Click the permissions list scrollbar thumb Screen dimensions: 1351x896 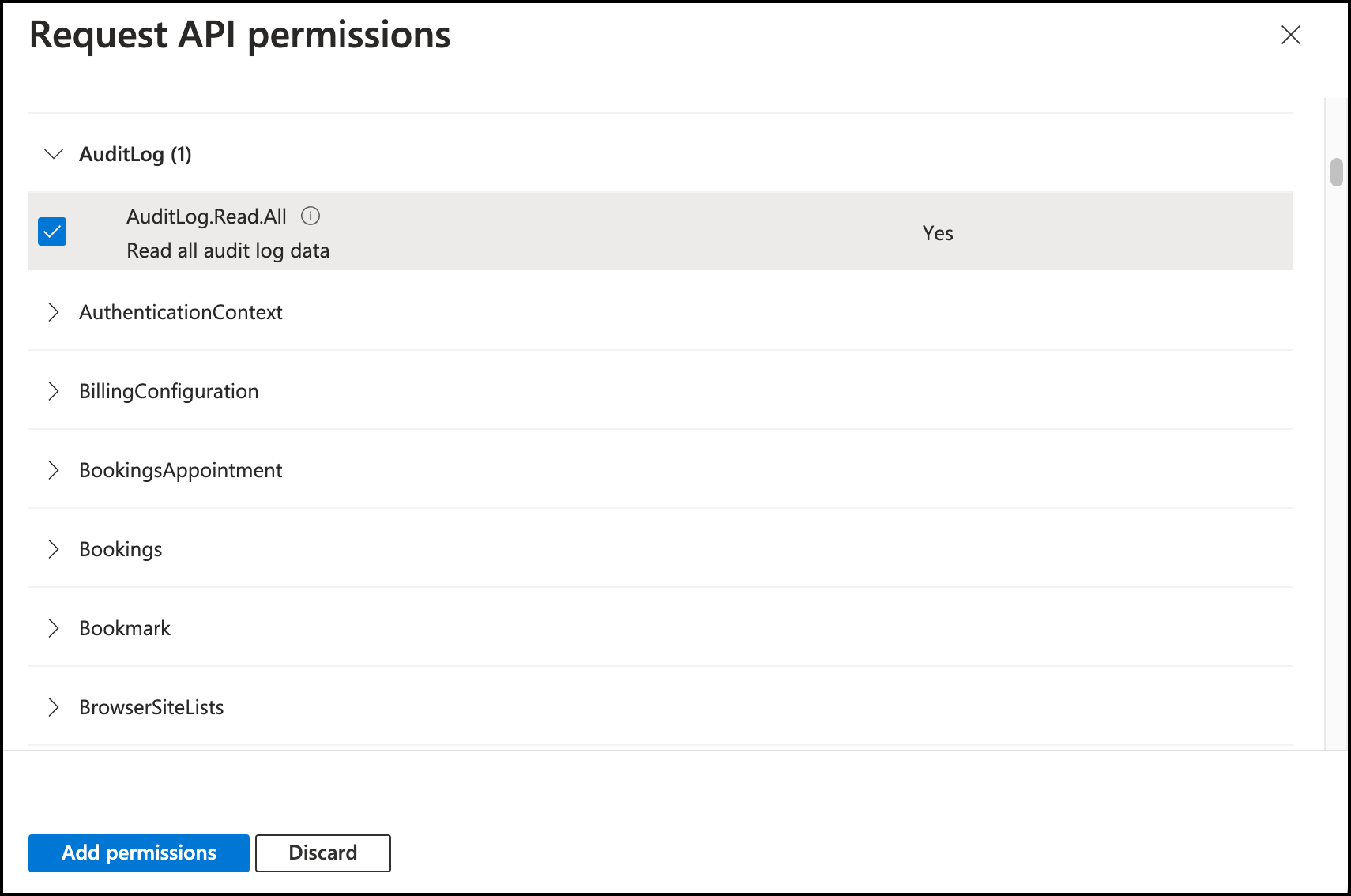[x=1336, y=172]
